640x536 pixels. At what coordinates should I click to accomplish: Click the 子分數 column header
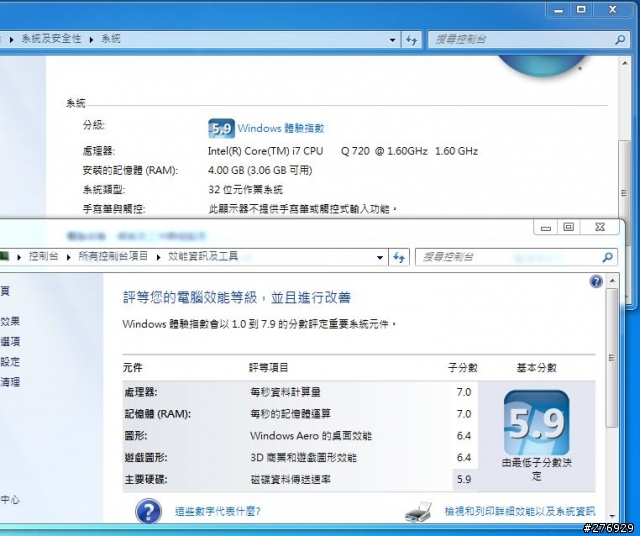(462, 368)
